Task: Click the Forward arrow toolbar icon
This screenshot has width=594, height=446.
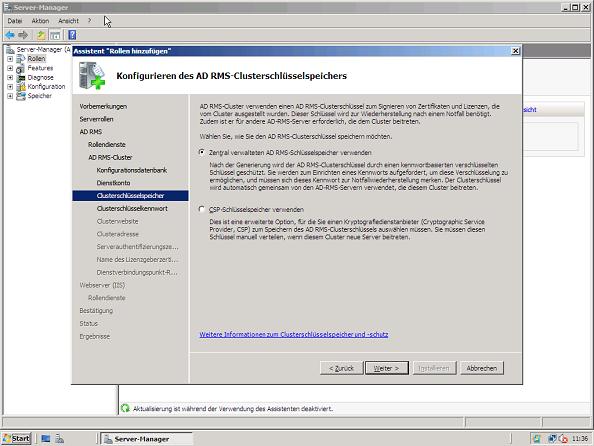Action: (x=23, y=35)
